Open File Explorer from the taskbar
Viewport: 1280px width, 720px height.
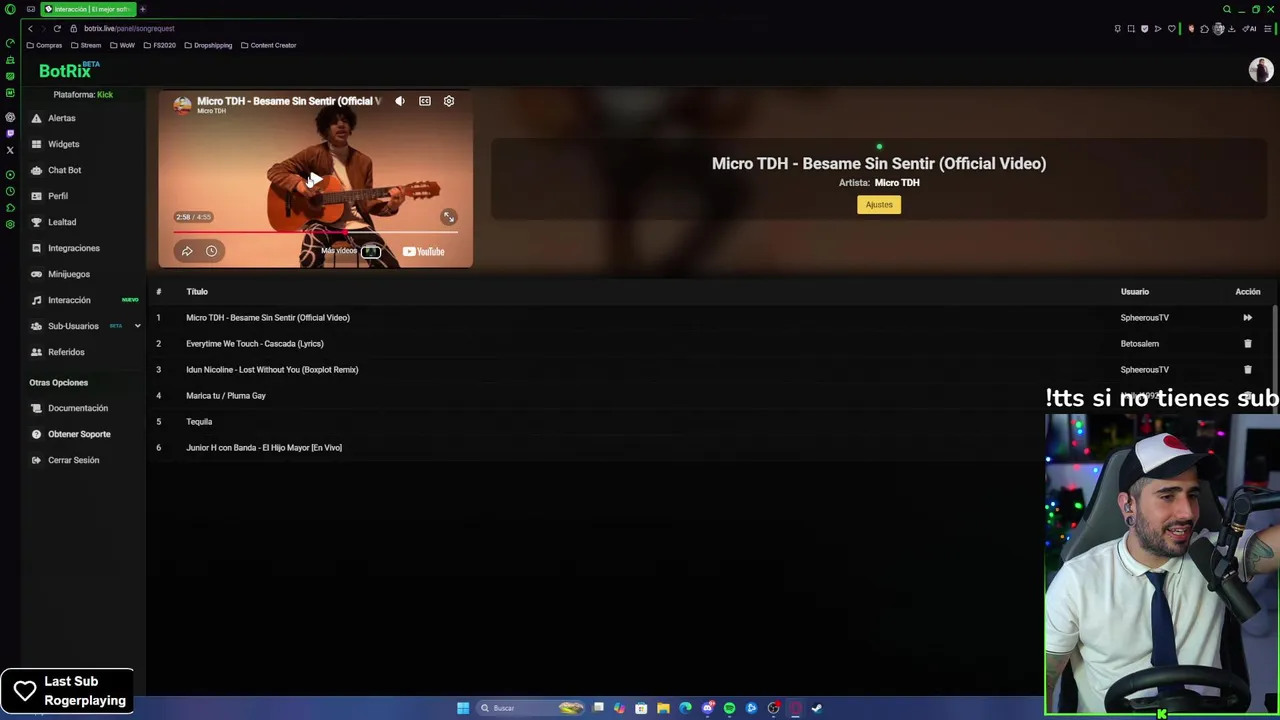(x=663, y=708)
